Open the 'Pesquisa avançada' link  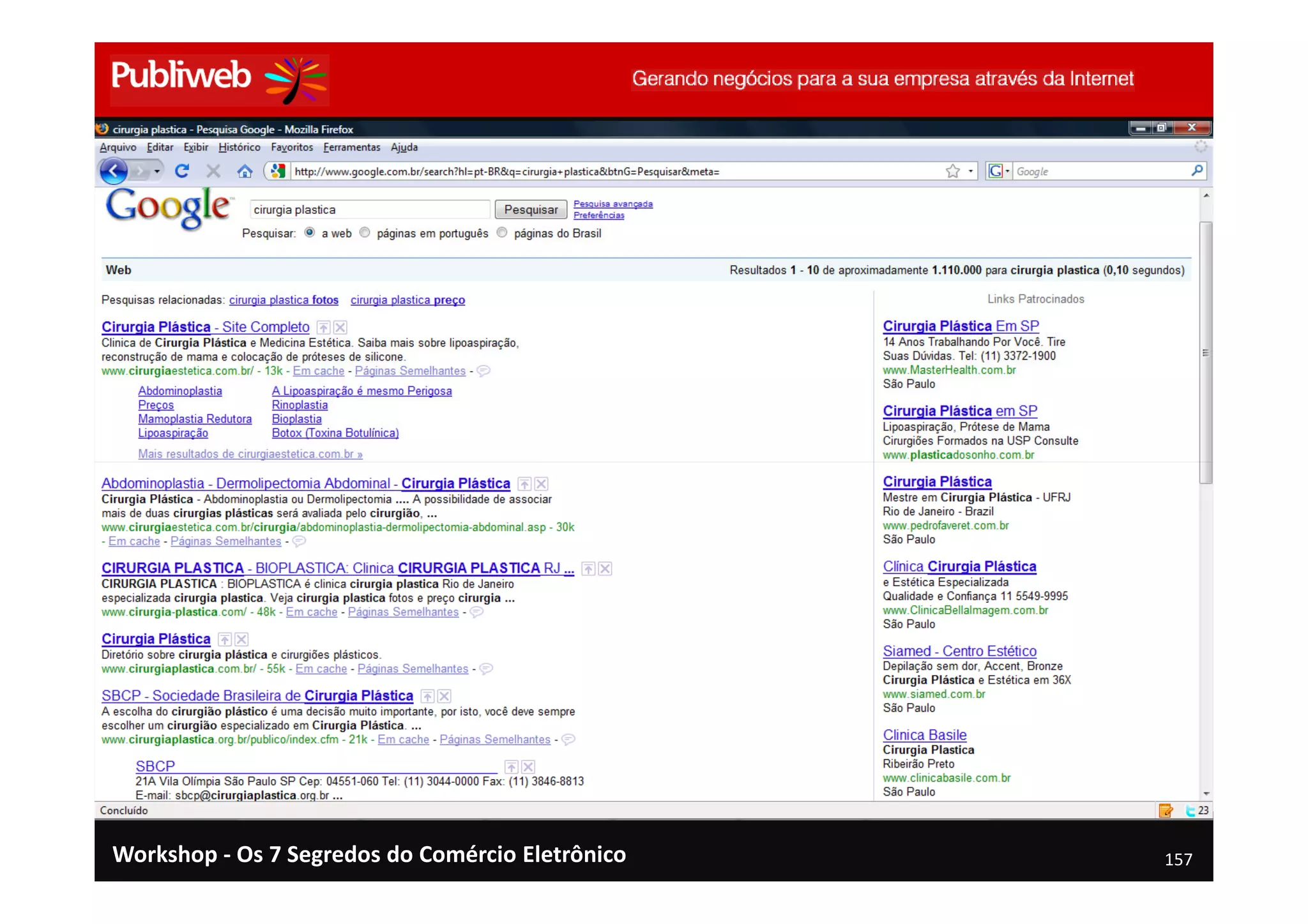coord(612,204)
